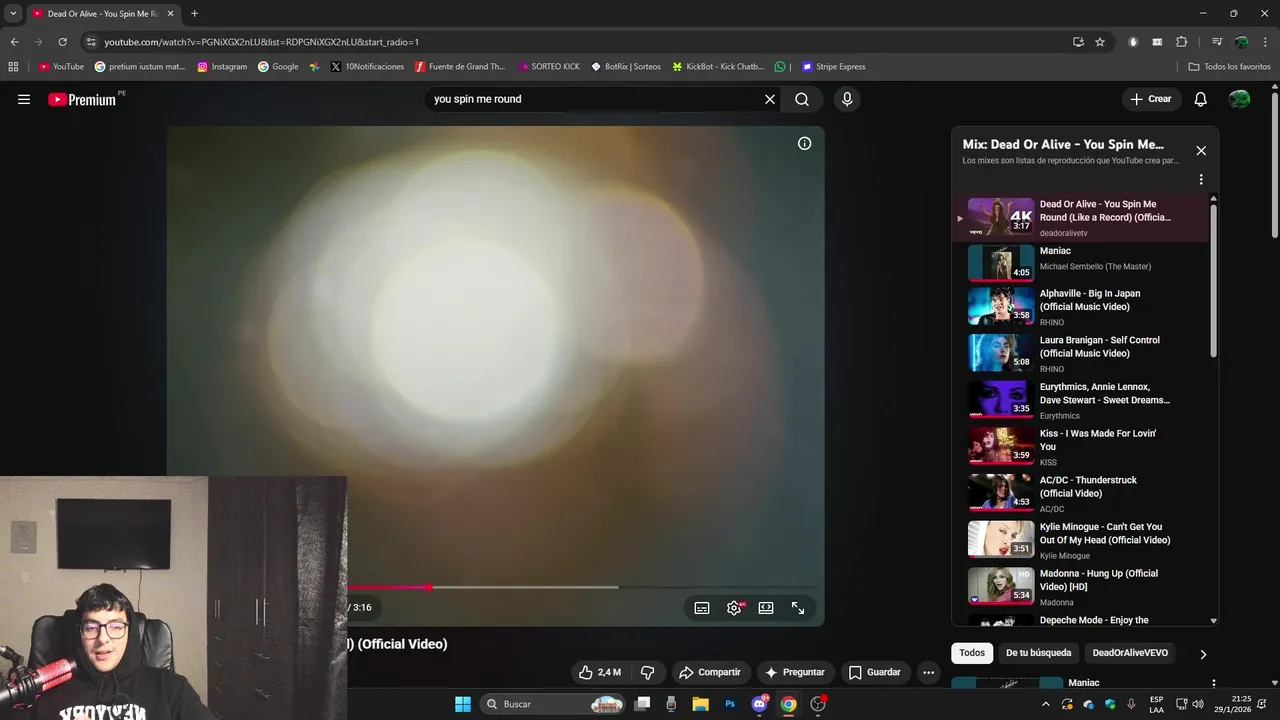This screenshot has width=1280, height=720.
Task: Open Mix playlist three-dot options
Action: 1201,180
